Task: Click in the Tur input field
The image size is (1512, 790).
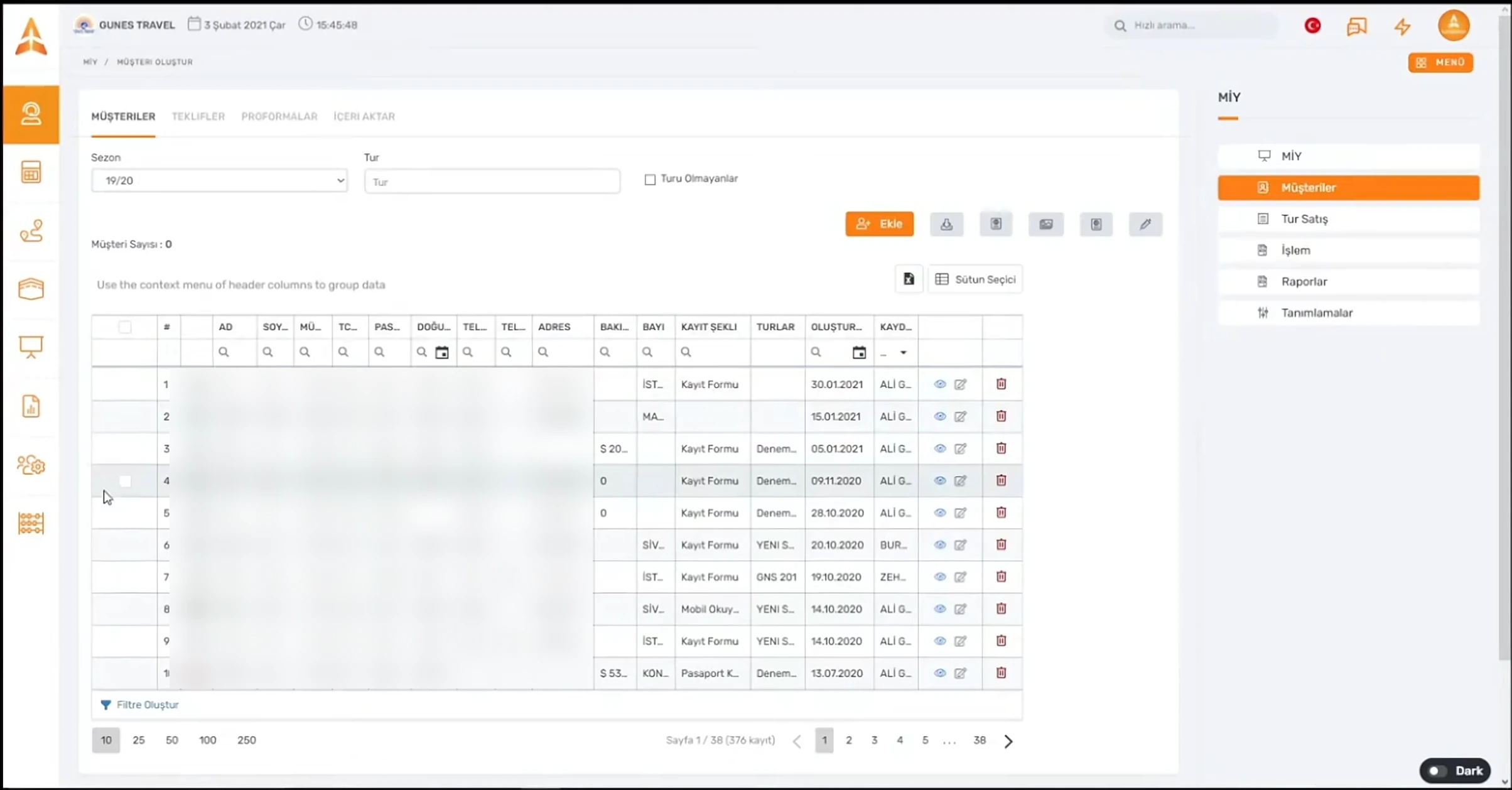Action: [492, 181]
